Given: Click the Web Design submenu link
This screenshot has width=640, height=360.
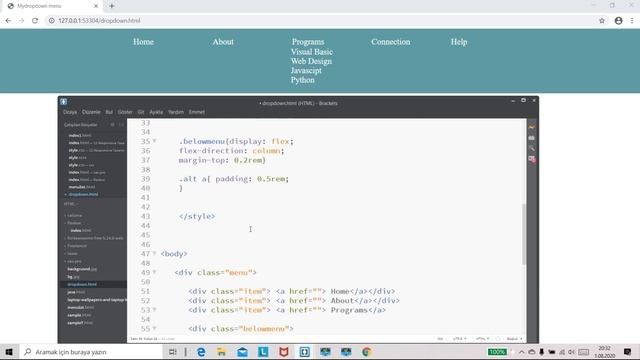Looking at the screenshot, I should point(311,61).
